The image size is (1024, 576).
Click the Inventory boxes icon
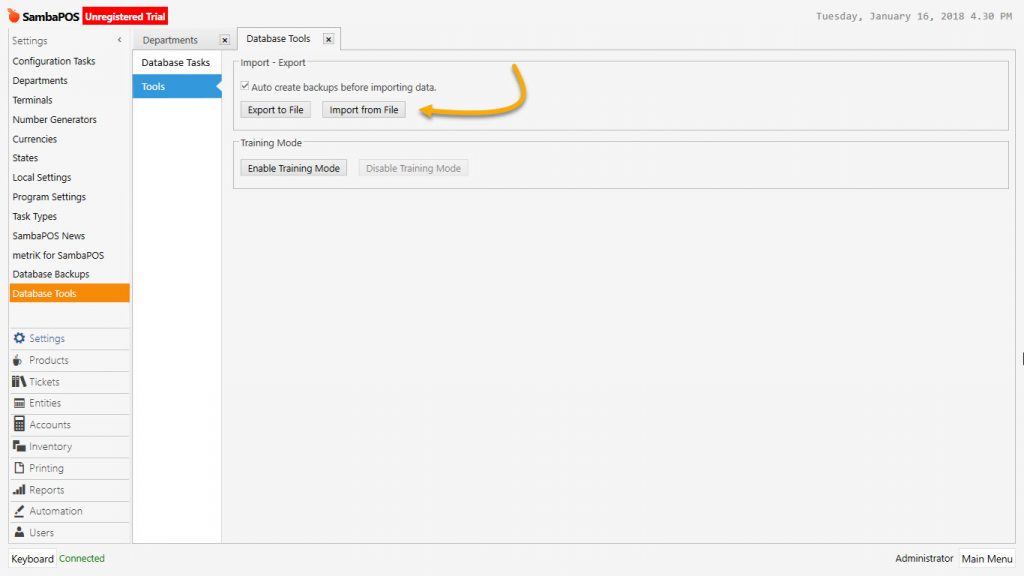click(19, 446)
